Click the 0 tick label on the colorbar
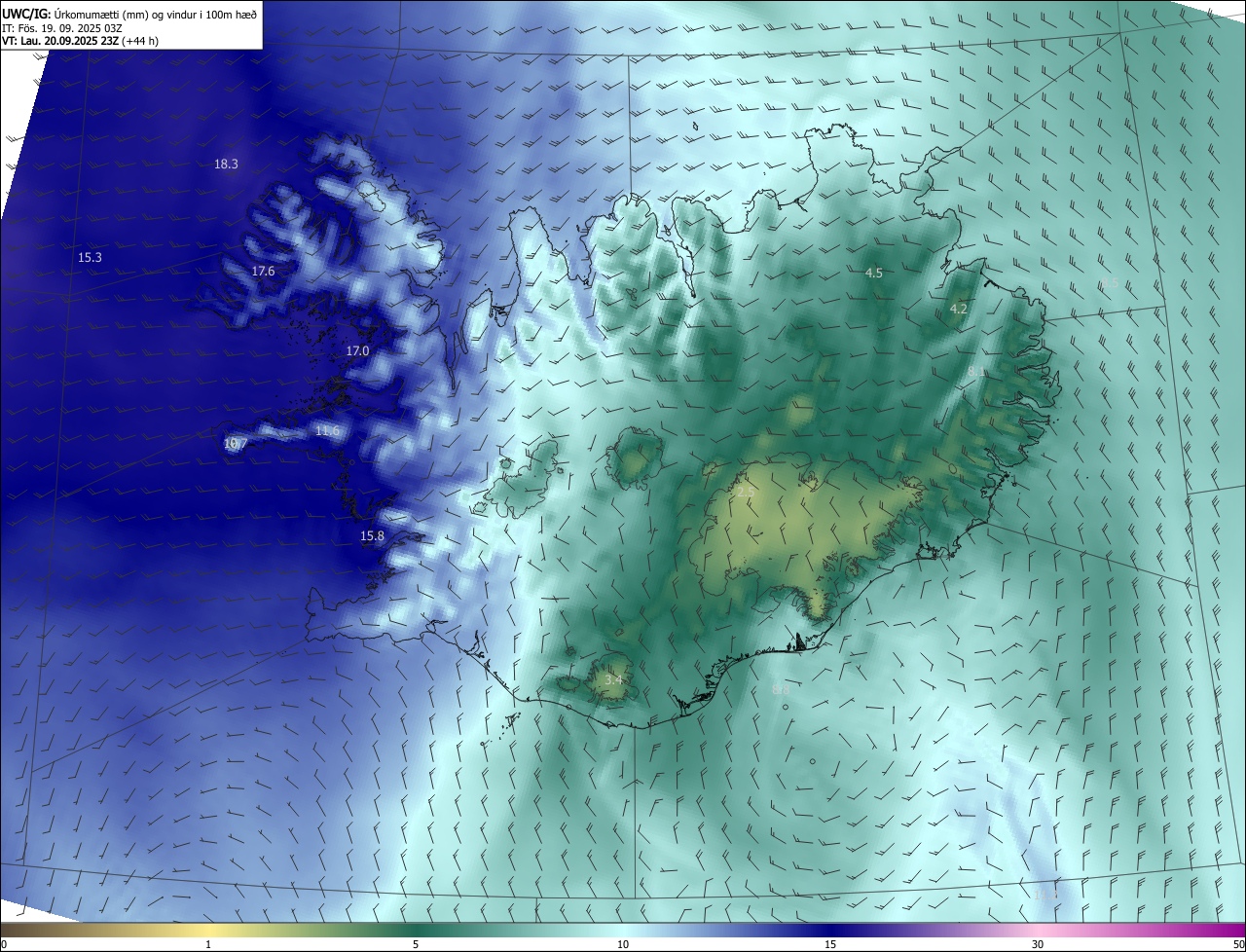1246x952 pixels. [x=4, y=945]
